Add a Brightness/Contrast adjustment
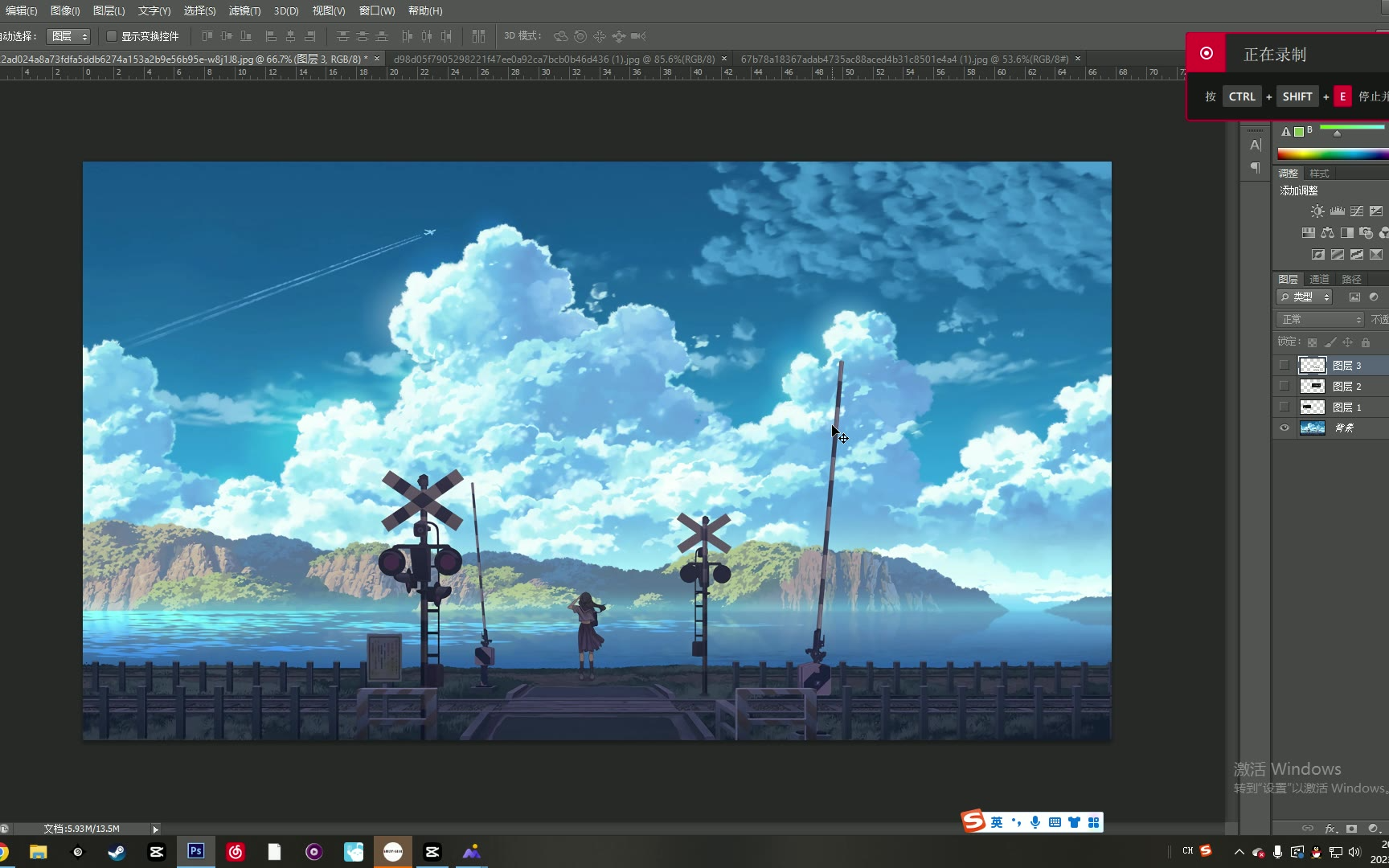The image size is (1389, 868). pyautogui.click(x=1317, y=211)
